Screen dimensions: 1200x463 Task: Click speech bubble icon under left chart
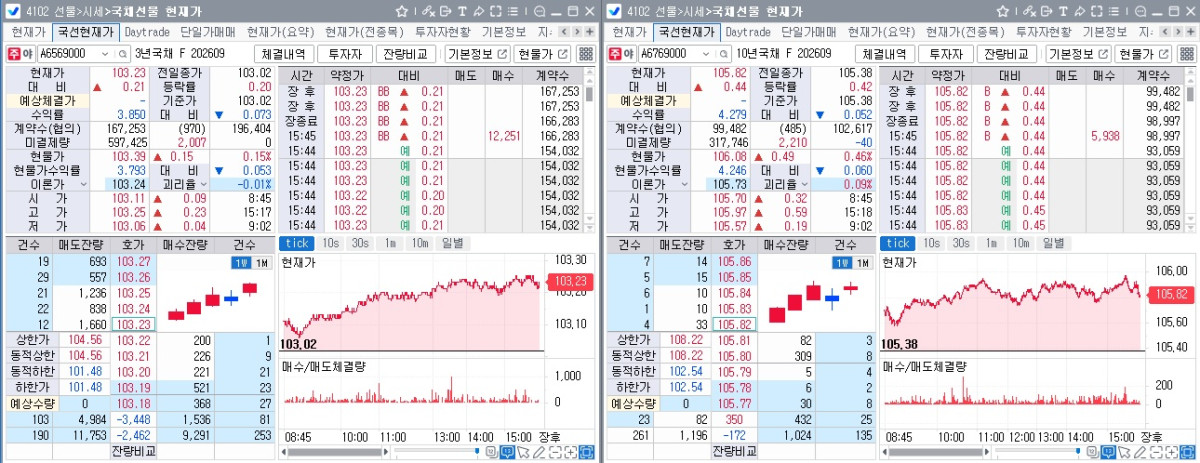(507, 452)
